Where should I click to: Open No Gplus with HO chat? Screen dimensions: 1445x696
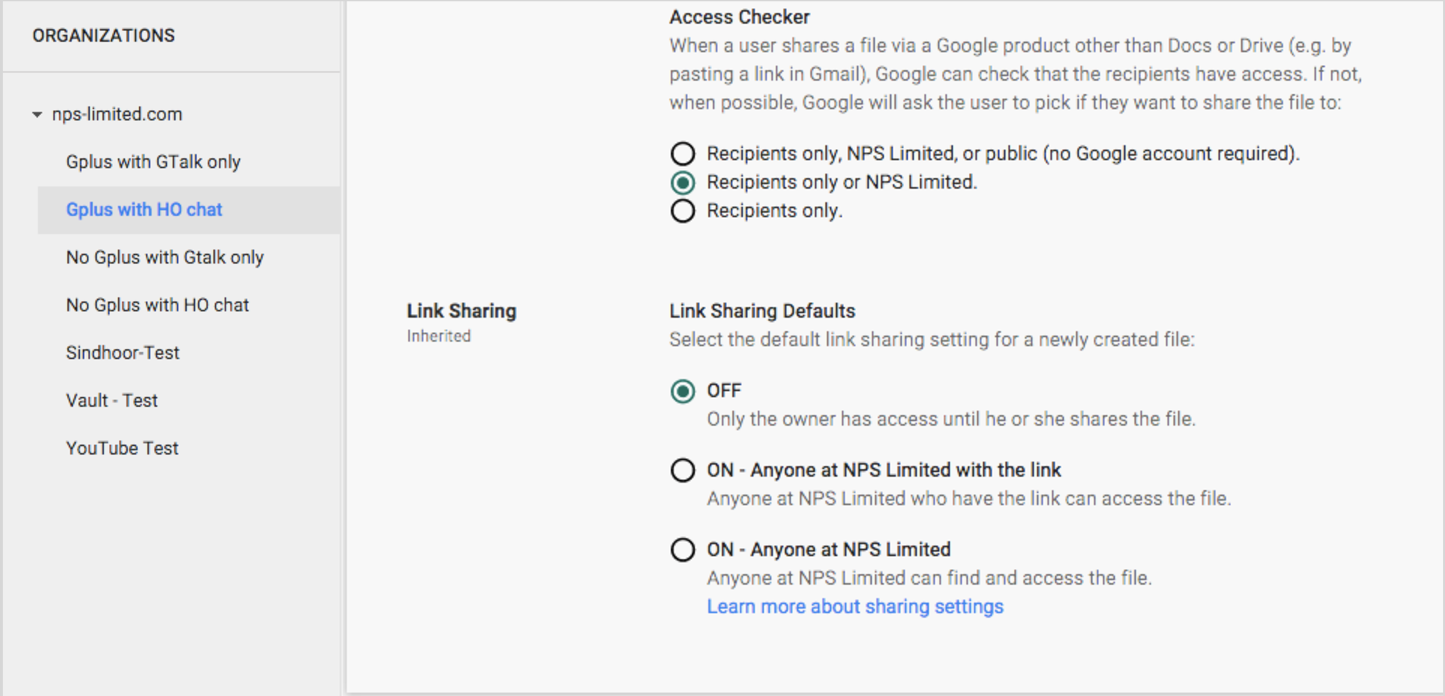tap(157, 305)
